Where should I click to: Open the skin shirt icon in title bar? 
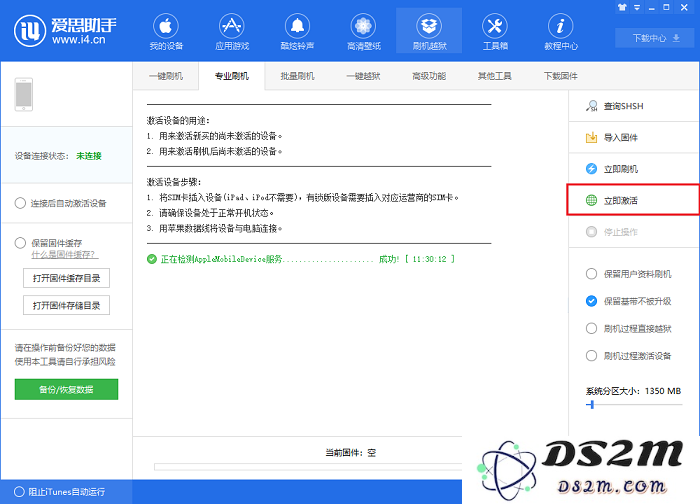click(622, 7)
